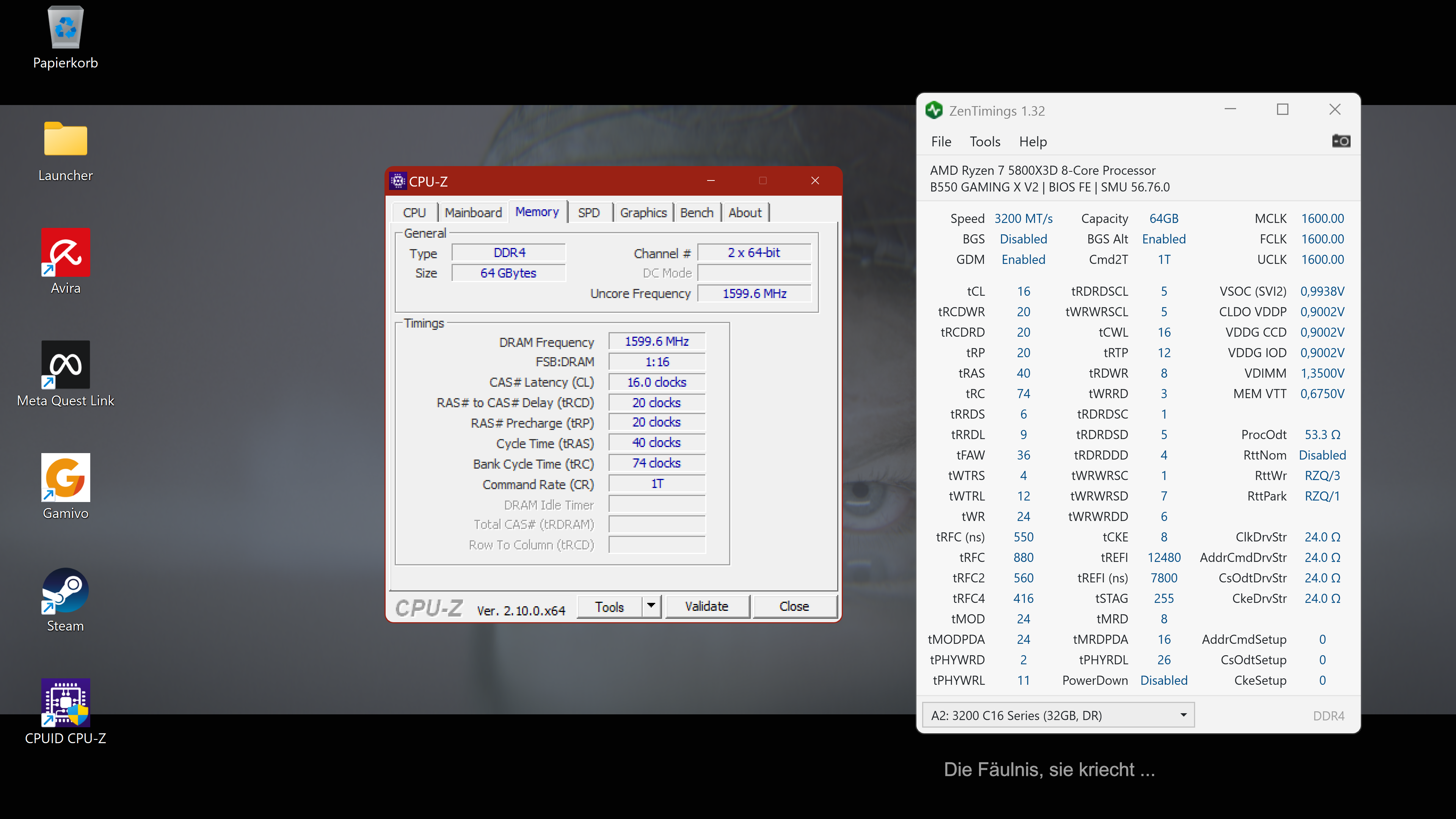This screenshot has width=1456, height=819.
Task: Open the File menu in ZenTimings
Action: coord(941,142)
